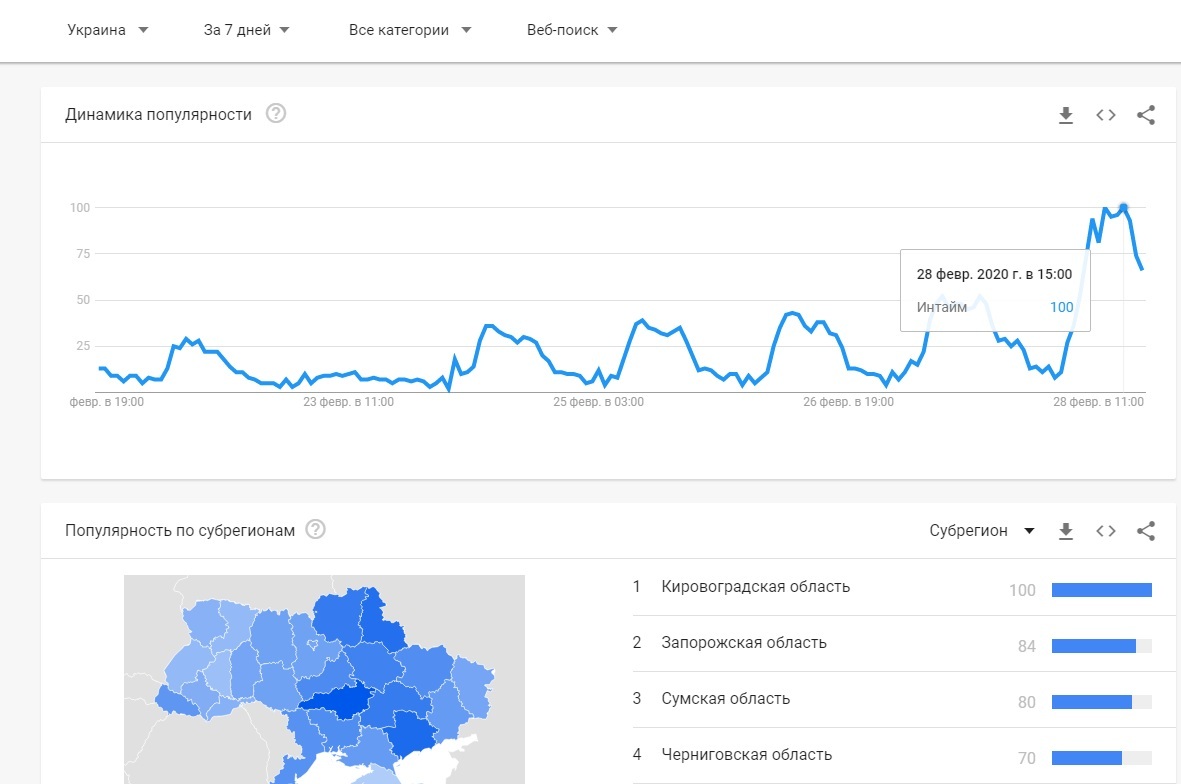
Task: Open the Субрегион view selector
Action: (982, 530)
